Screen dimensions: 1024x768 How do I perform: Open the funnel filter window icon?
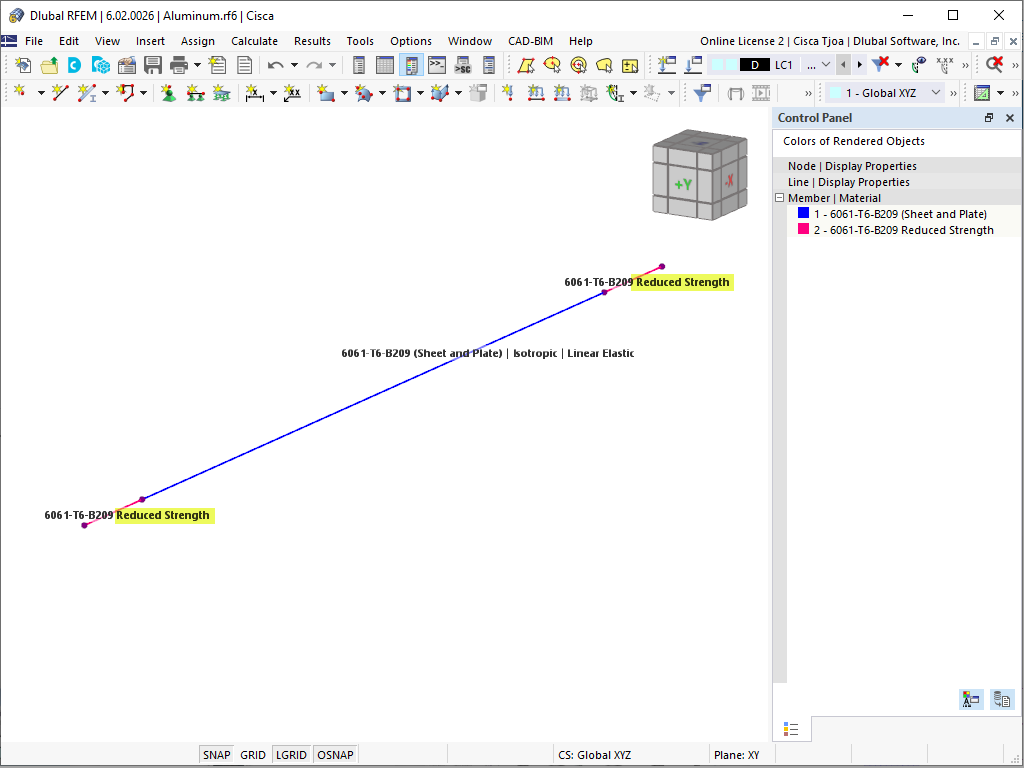(x=702, y=93)
